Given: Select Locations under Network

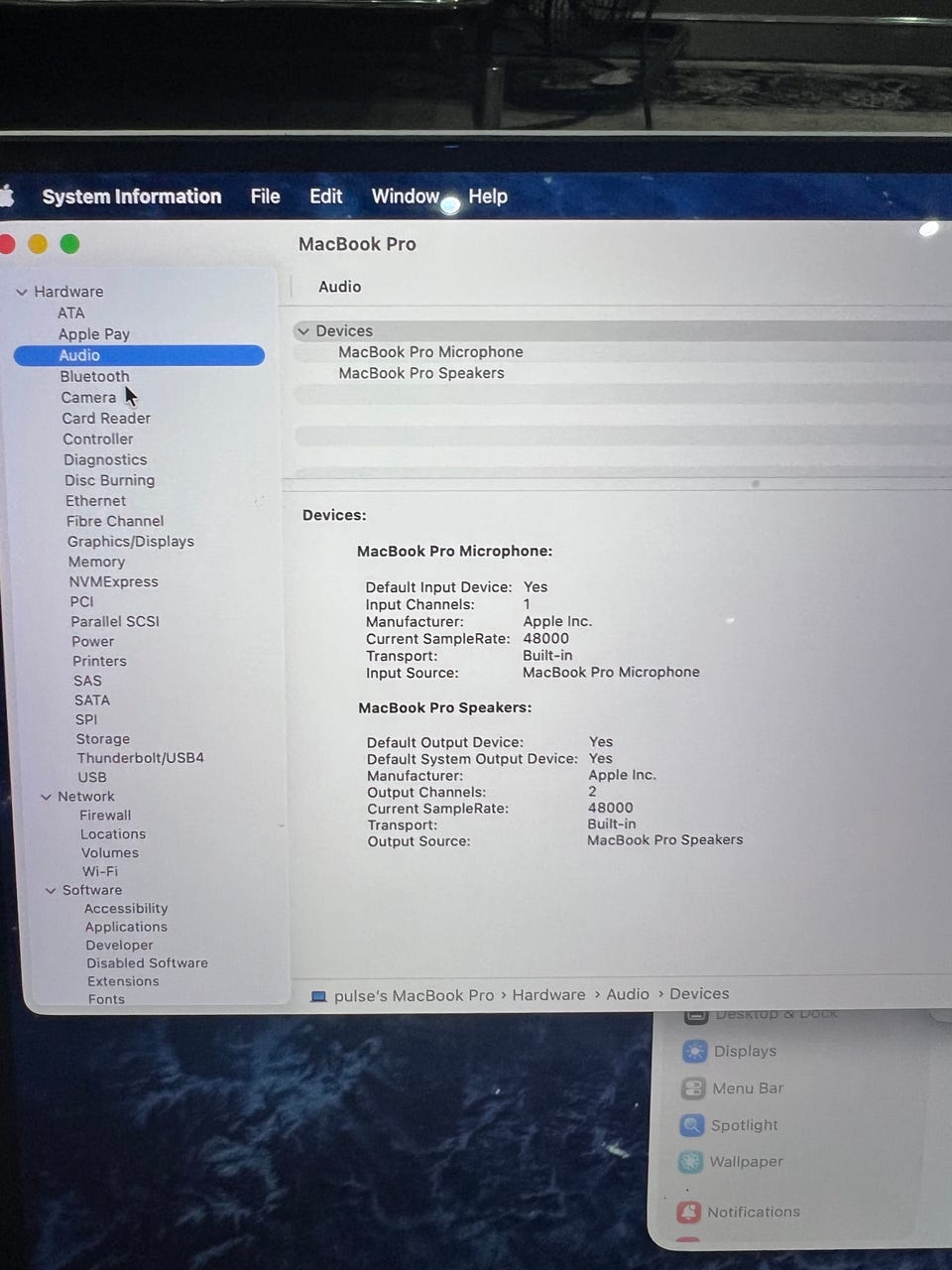Looking at the screenshot, I should tap(112, 834).
